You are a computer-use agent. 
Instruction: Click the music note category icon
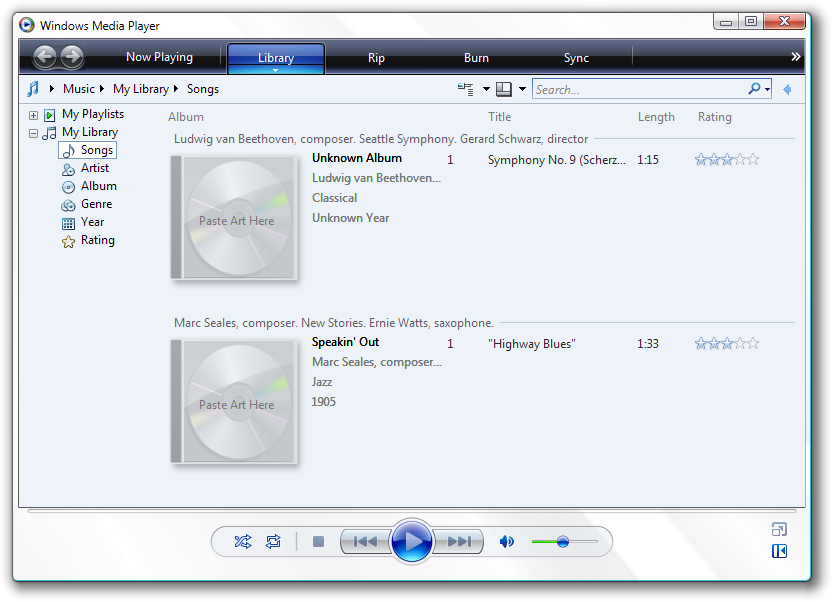point(33,89)
